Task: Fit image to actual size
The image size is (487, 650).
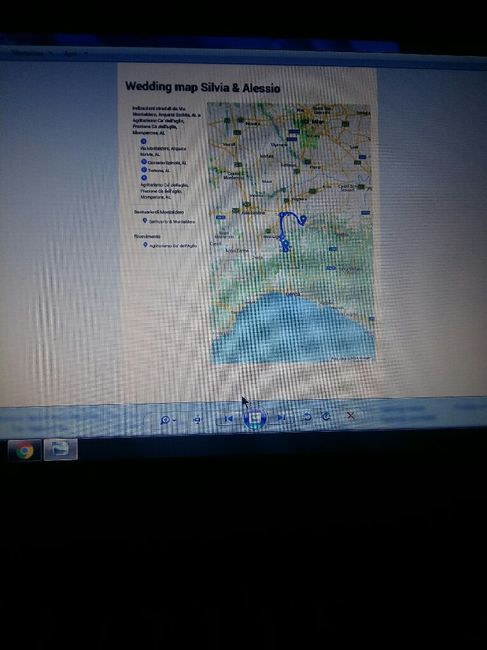Action: pos(198,420)
